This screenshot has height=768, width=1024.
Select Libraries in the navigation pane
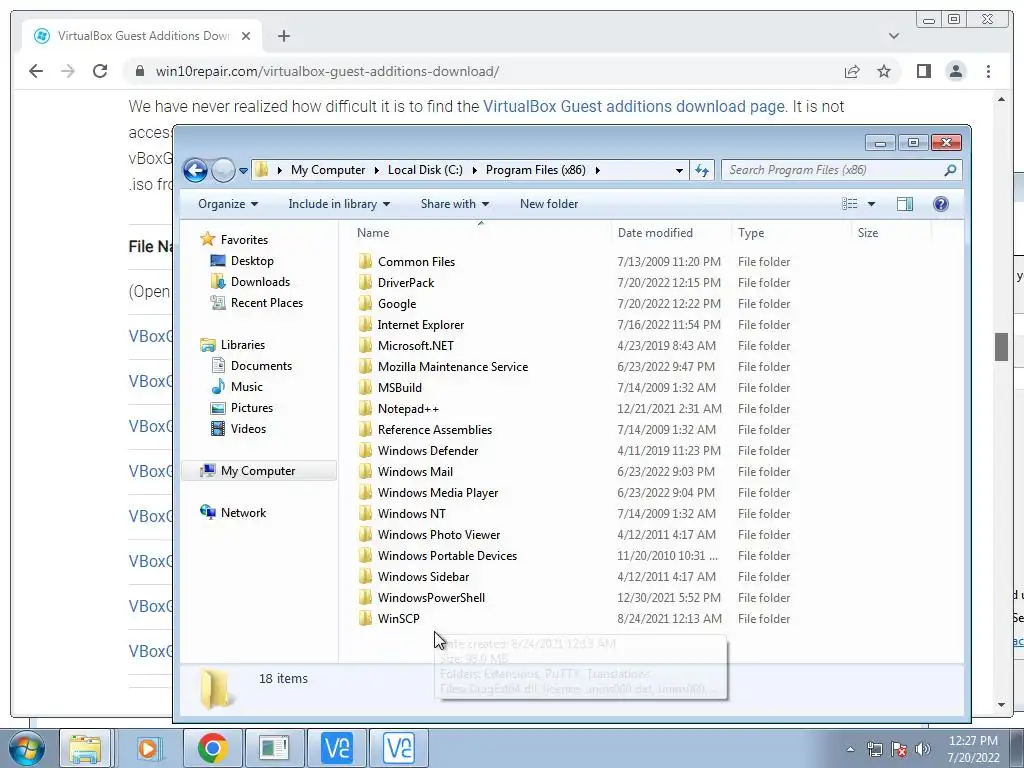point(242,345)
